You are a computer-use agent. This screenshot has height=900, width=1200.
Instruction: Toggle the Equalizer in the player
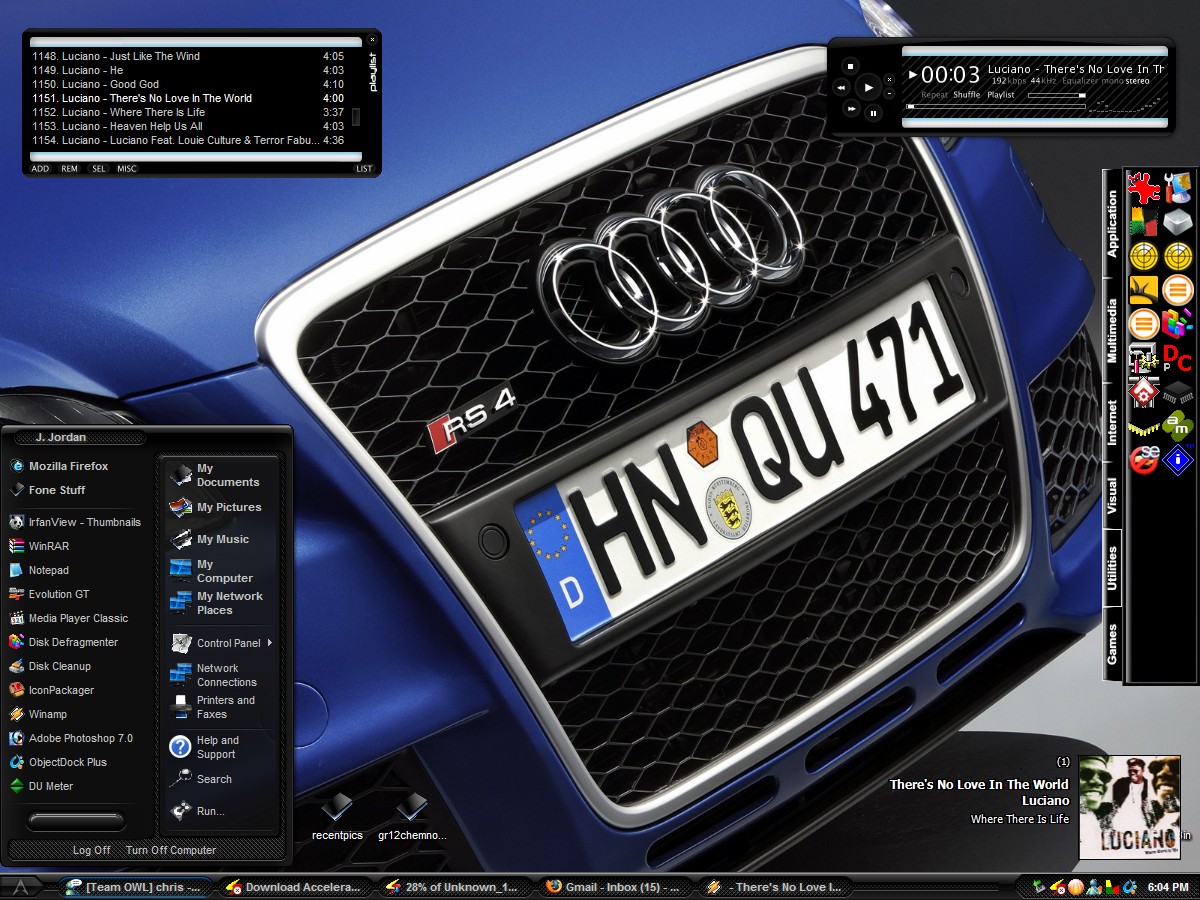coord(1080,81)
